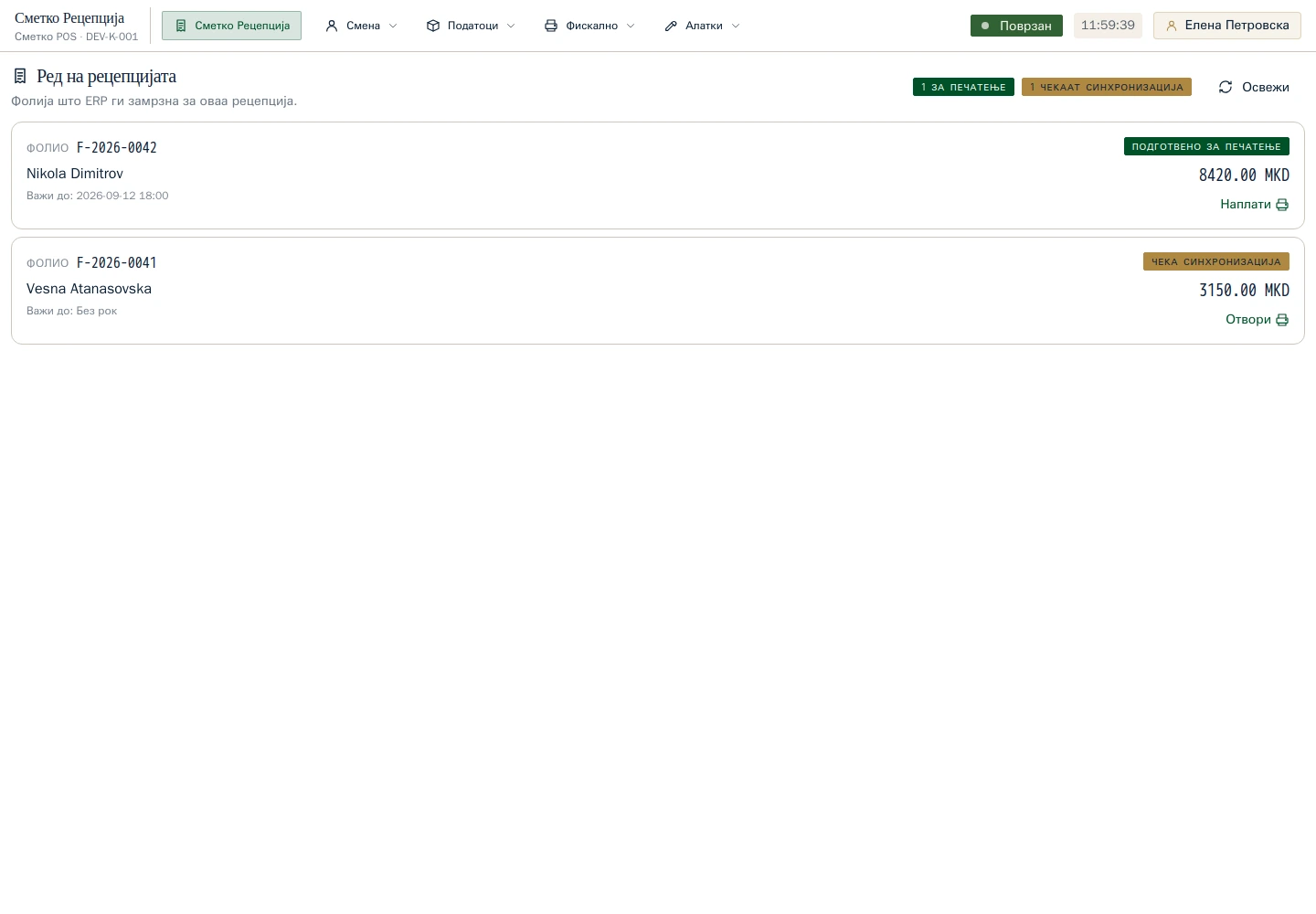
Task: Click the queue icon beside Ред на рецепцијата
Action: [x=20, y=76]
